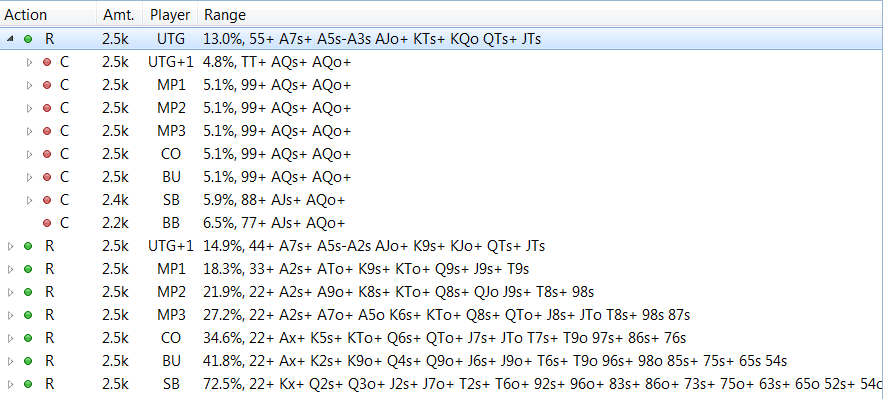
Task: Click the green dot on the MP1 raise row
Action: pyautogui.click(x=28, y=270)
